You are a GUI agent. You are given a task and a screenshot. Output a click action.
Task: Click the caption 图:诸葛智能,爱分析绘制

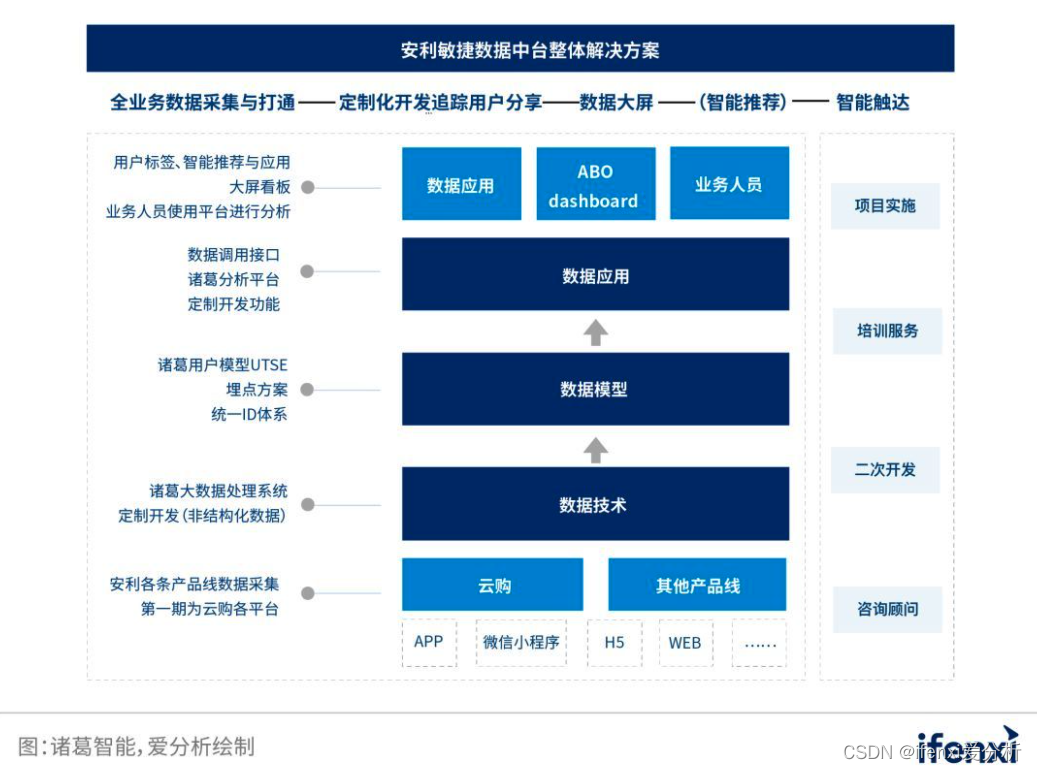pos(136,747)
